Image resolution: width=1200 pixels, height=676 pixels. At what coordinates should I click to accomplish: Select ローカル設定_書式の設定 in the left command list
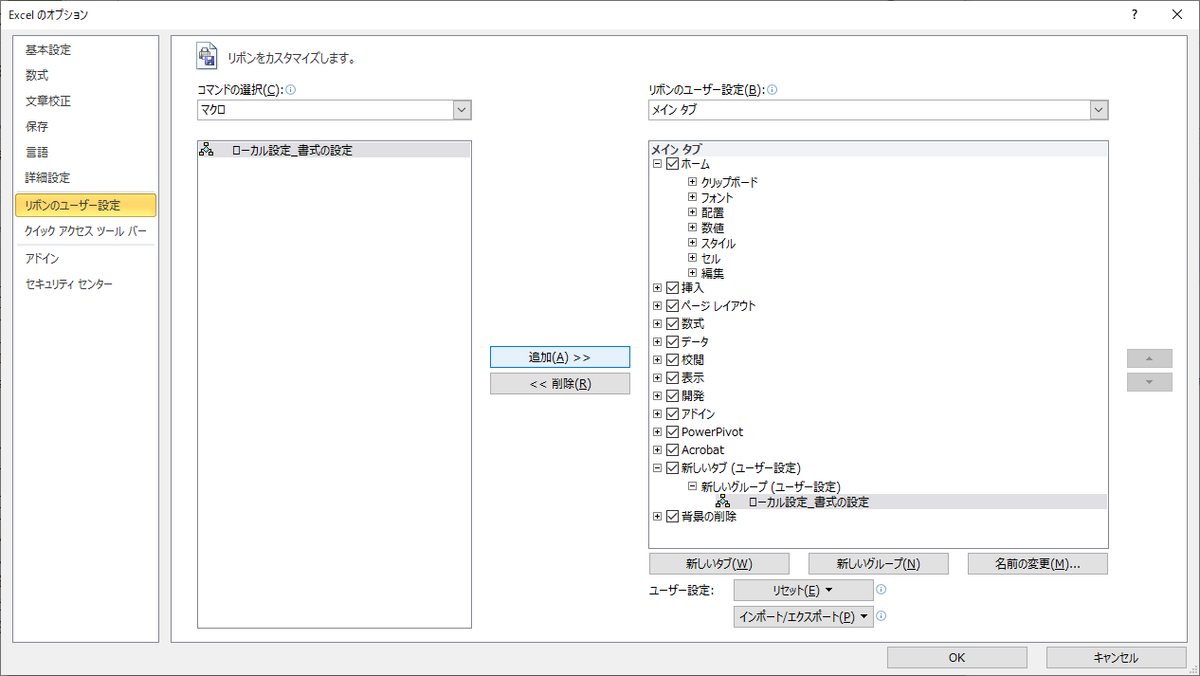[334, 151]
